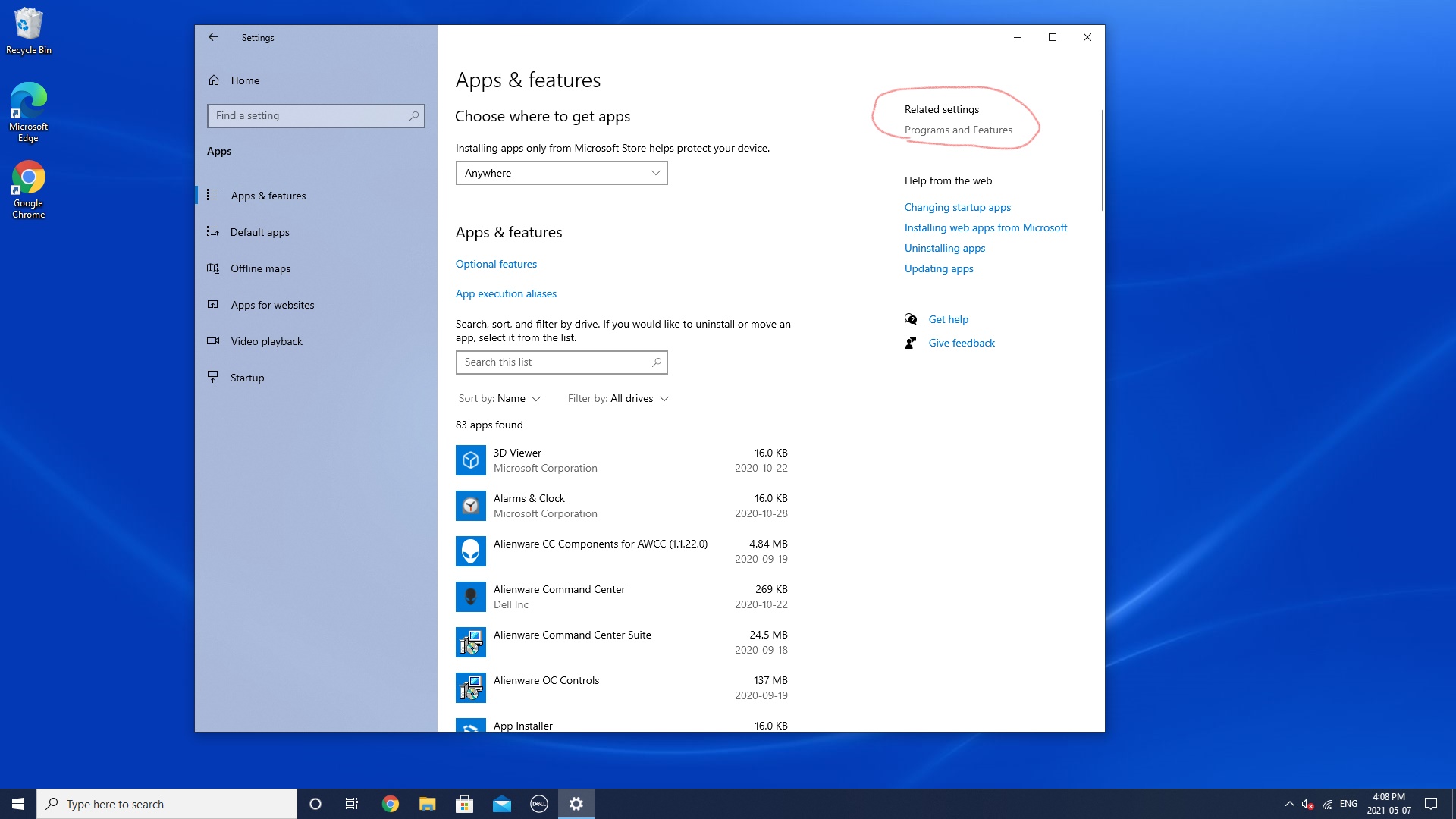
Task: Click the Find a setting search box
Action: coord(316,116)
